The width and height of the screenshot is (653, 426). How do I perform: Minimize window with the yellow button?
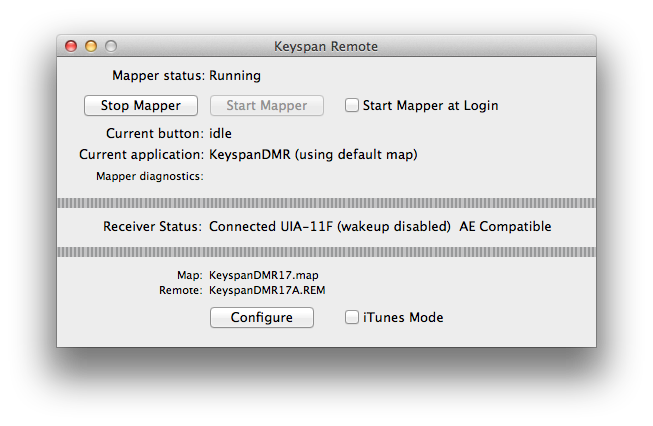pyautogui.click(x=91, y=46)
